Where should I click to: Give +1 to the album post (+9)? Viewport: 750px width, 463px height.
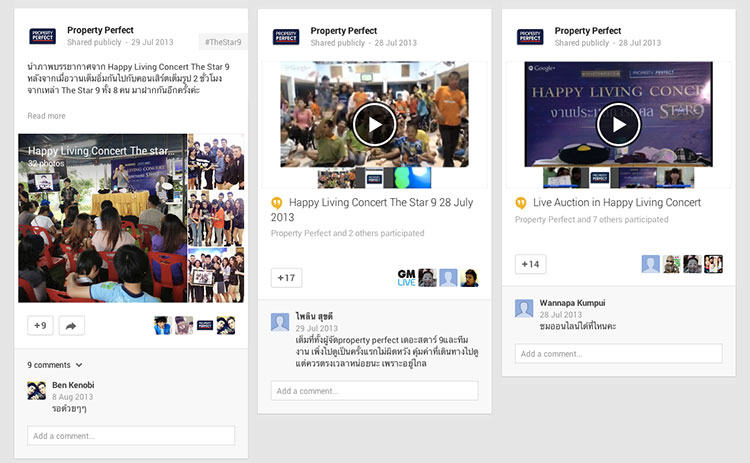tap(40, 326)
